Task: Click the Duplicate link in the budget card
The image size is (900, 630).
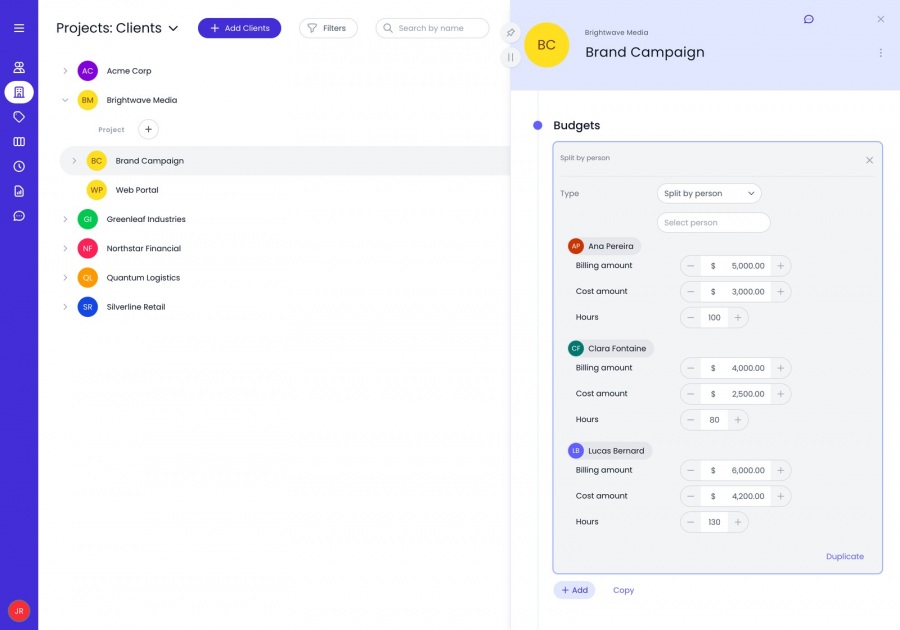Action: tap(844, 557)
